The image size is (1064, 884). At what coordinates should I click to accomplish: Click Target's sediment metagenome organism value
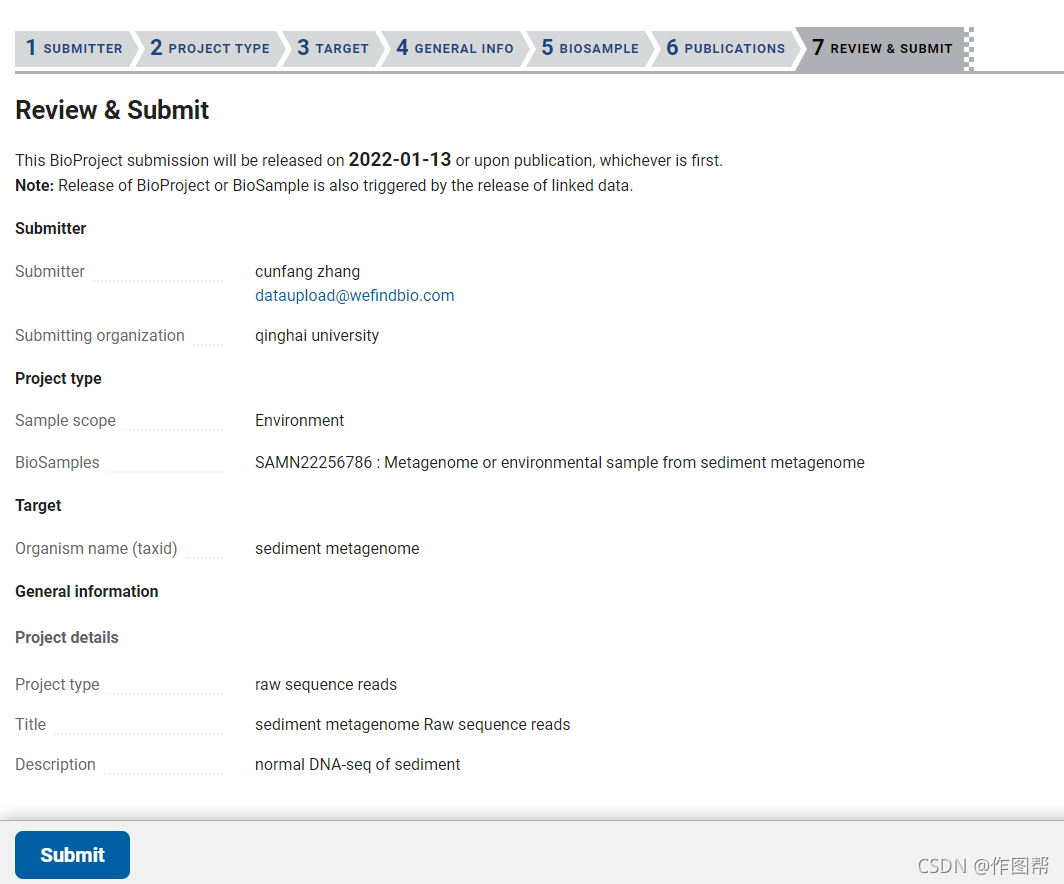click(337, 548)
